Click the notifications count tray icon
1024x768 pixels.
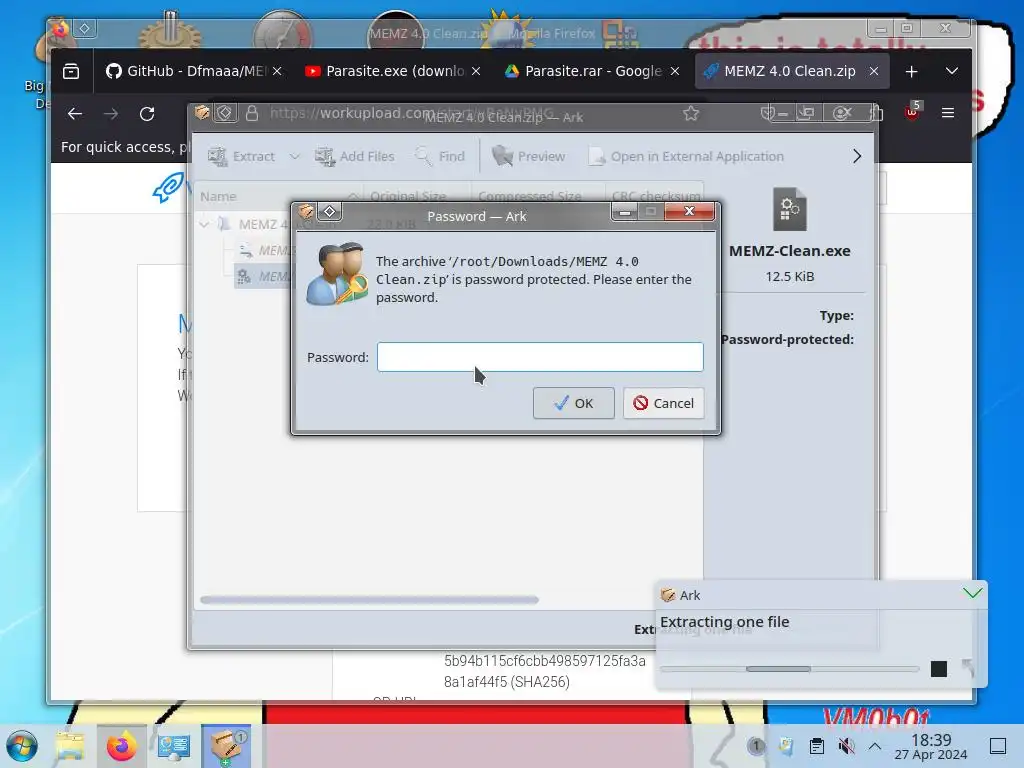click(x=756, y=746)
